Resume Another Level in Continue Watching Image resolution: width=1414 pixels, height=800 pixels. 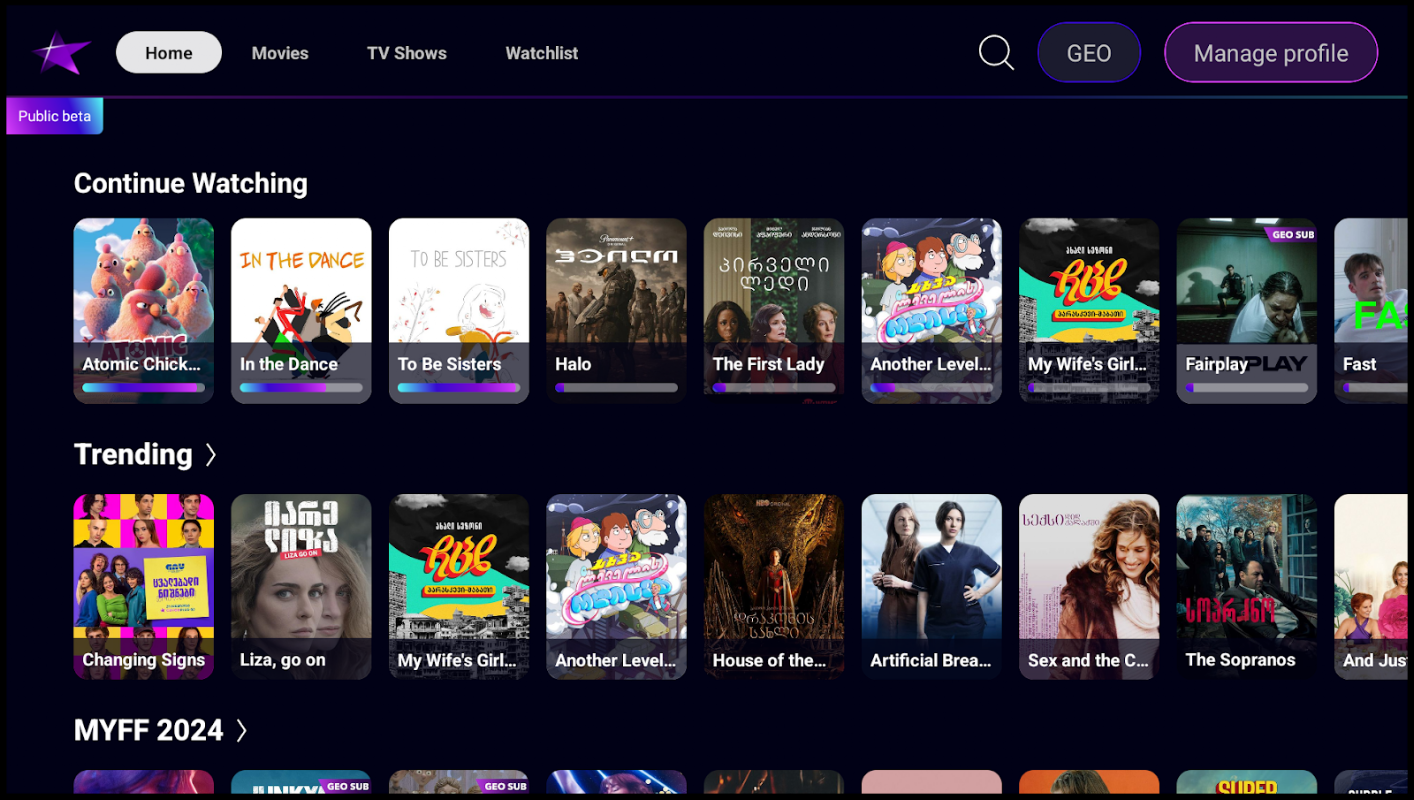(x=931, y=311)
